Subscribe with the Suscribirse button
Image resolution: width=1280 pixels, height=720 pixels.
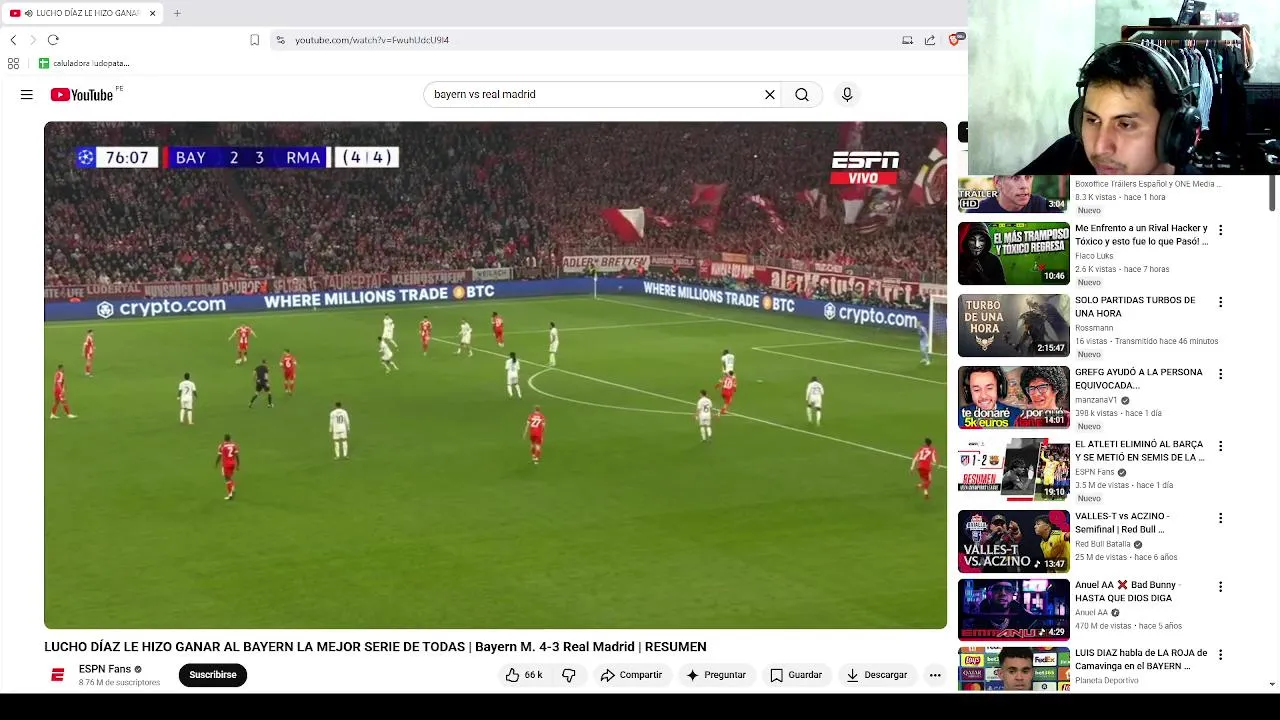(x=213, y=675)
